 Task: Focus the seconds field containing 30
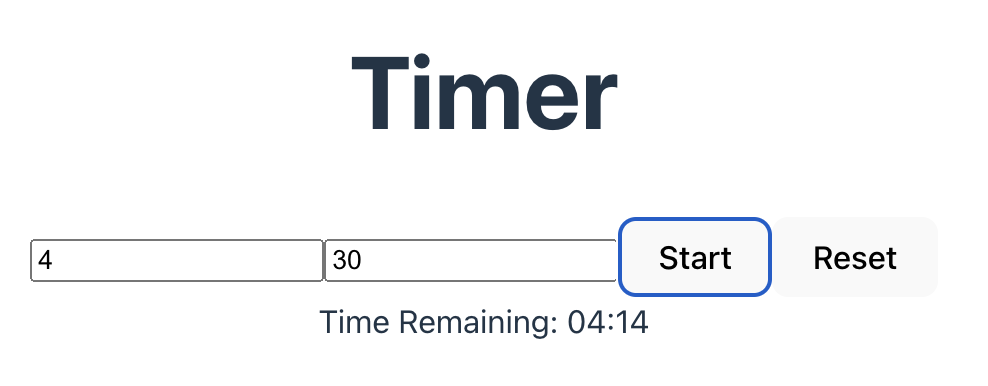pos(471,260)
